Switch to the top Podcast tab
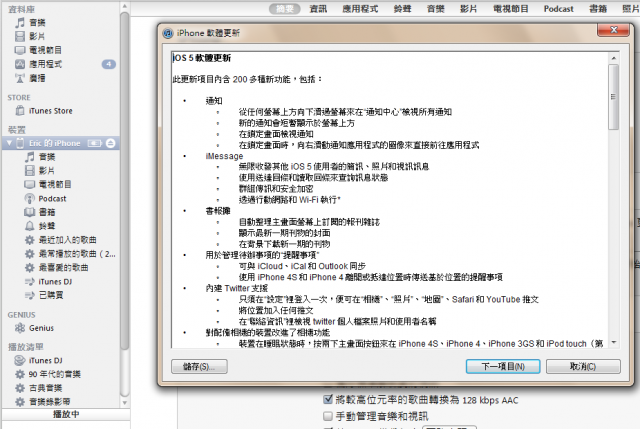 [558, 9]
